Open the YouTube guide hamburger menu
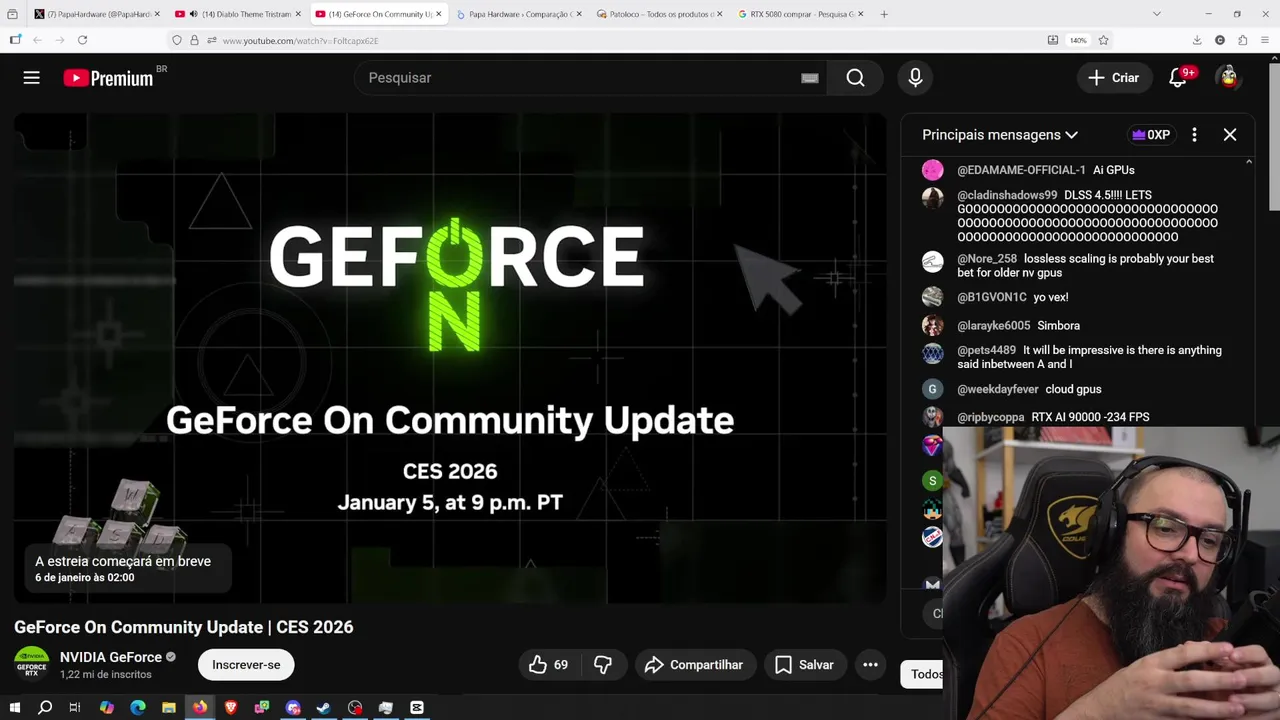The width and height of the screenshot is (1280, 720). click(32, 77)
